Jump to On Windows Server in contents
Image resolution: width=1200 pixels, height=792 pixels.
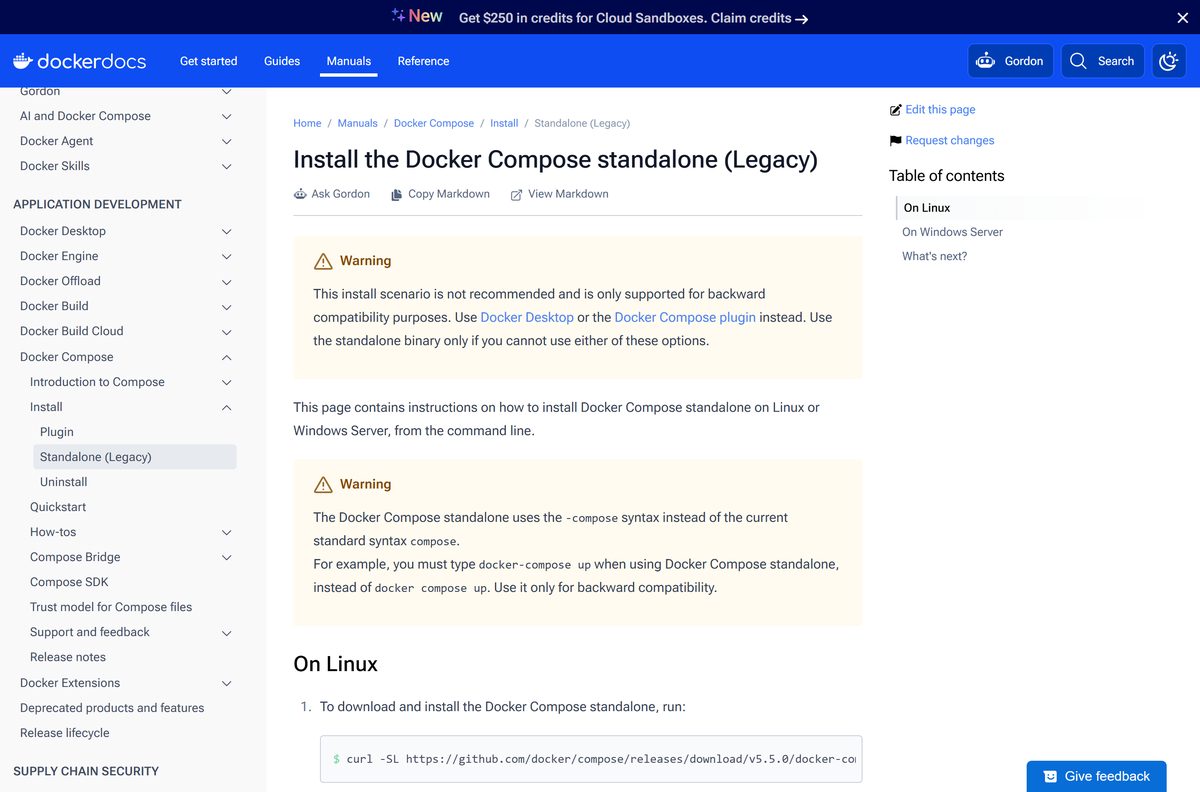952,232
